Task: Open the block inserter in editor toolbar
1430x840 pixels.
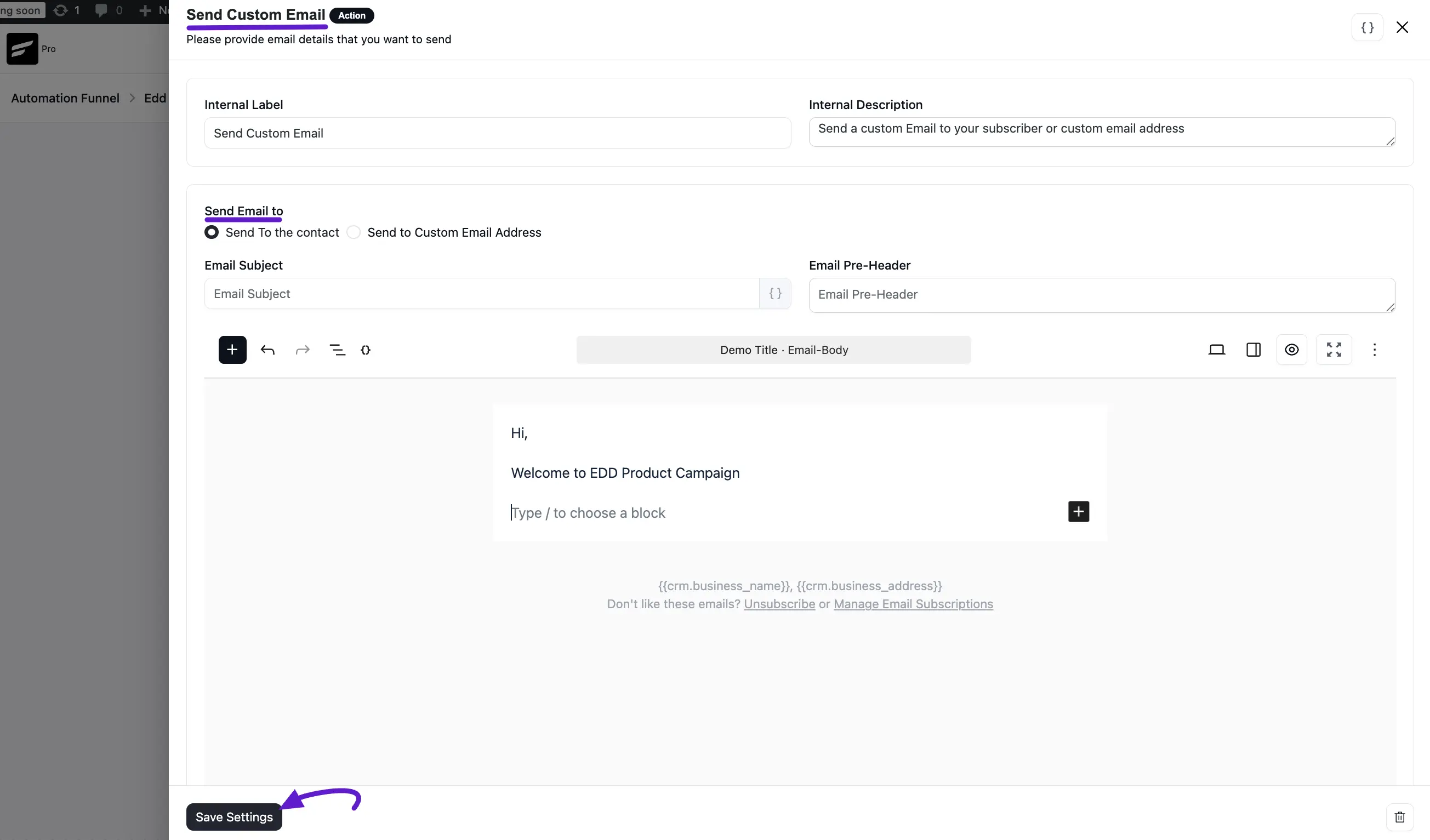Action: (x=232, y=350)
